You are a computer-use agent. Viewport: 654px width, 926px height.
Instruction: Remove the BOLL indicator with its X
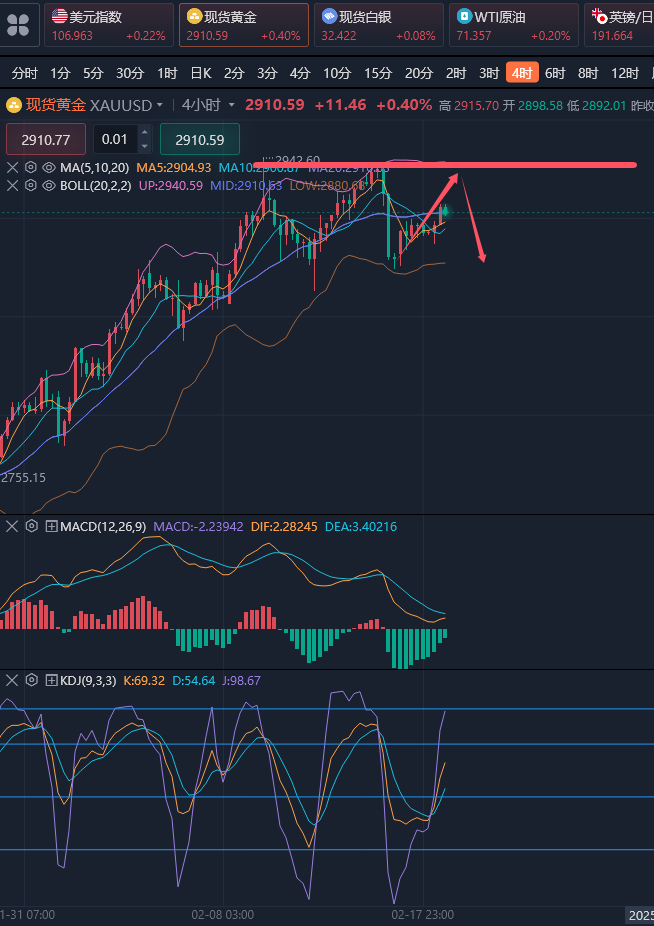coord(12,185)
